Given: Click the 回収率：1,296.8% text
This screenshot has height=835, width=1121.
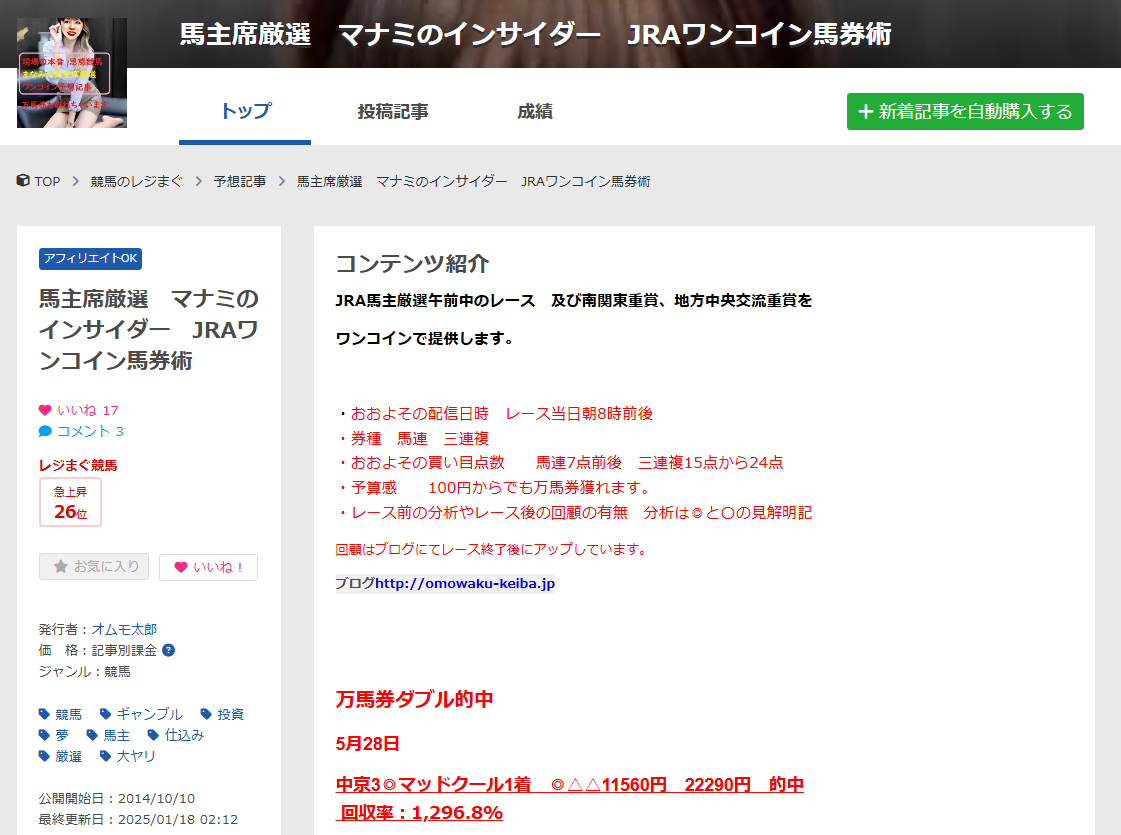Looking at the screenshot, I should click(421, 813).
